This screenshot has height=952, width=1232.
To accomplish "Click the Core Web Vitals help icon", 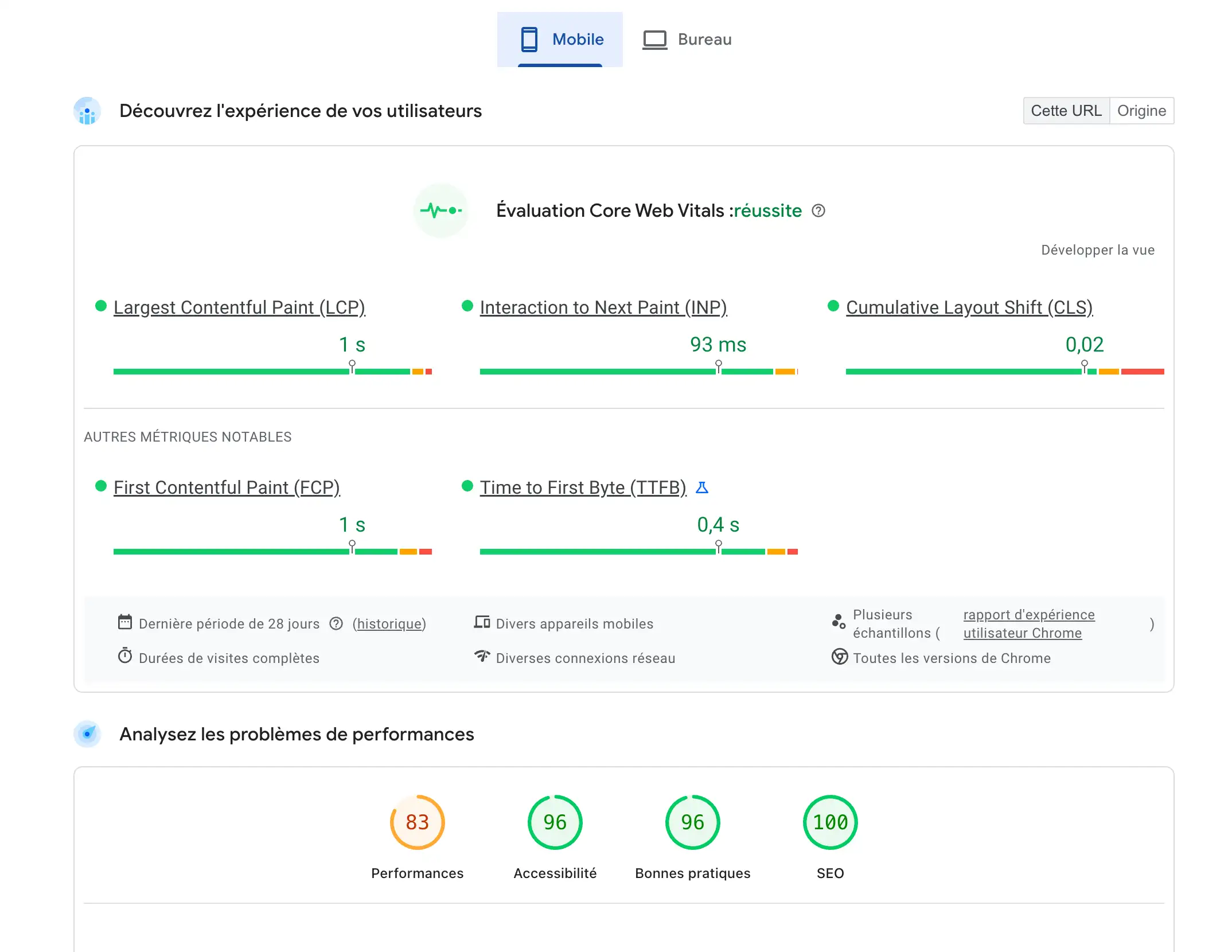I will coord(818,211).
